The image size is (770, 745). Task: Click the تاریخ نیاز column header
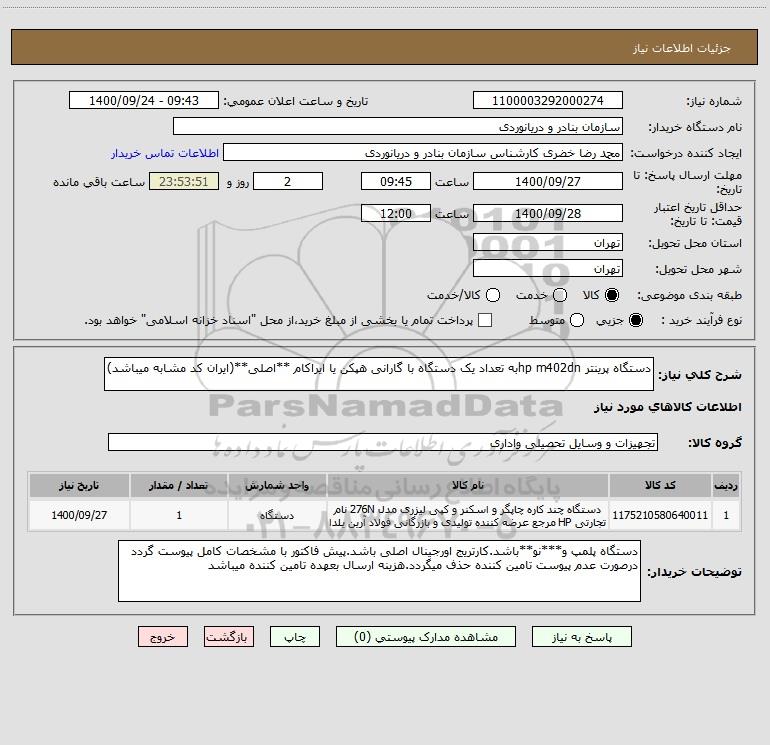tap(79, 485)
